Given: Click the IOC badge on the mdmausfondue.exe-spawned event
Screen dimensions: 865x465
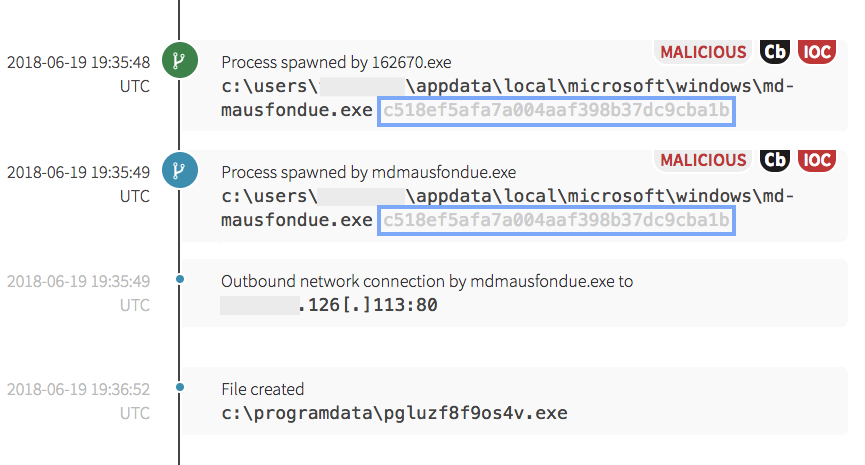Looking at the screenshot, I should (817, 160).
